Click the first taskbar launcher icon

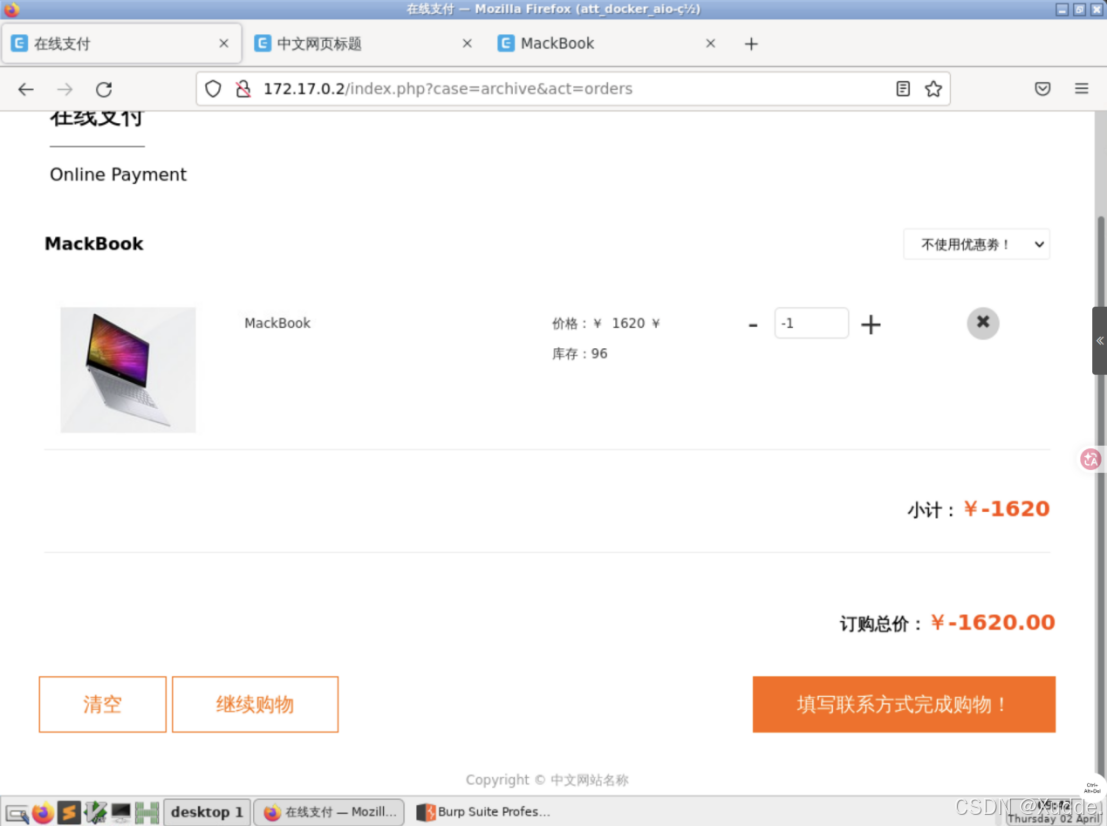16,814
